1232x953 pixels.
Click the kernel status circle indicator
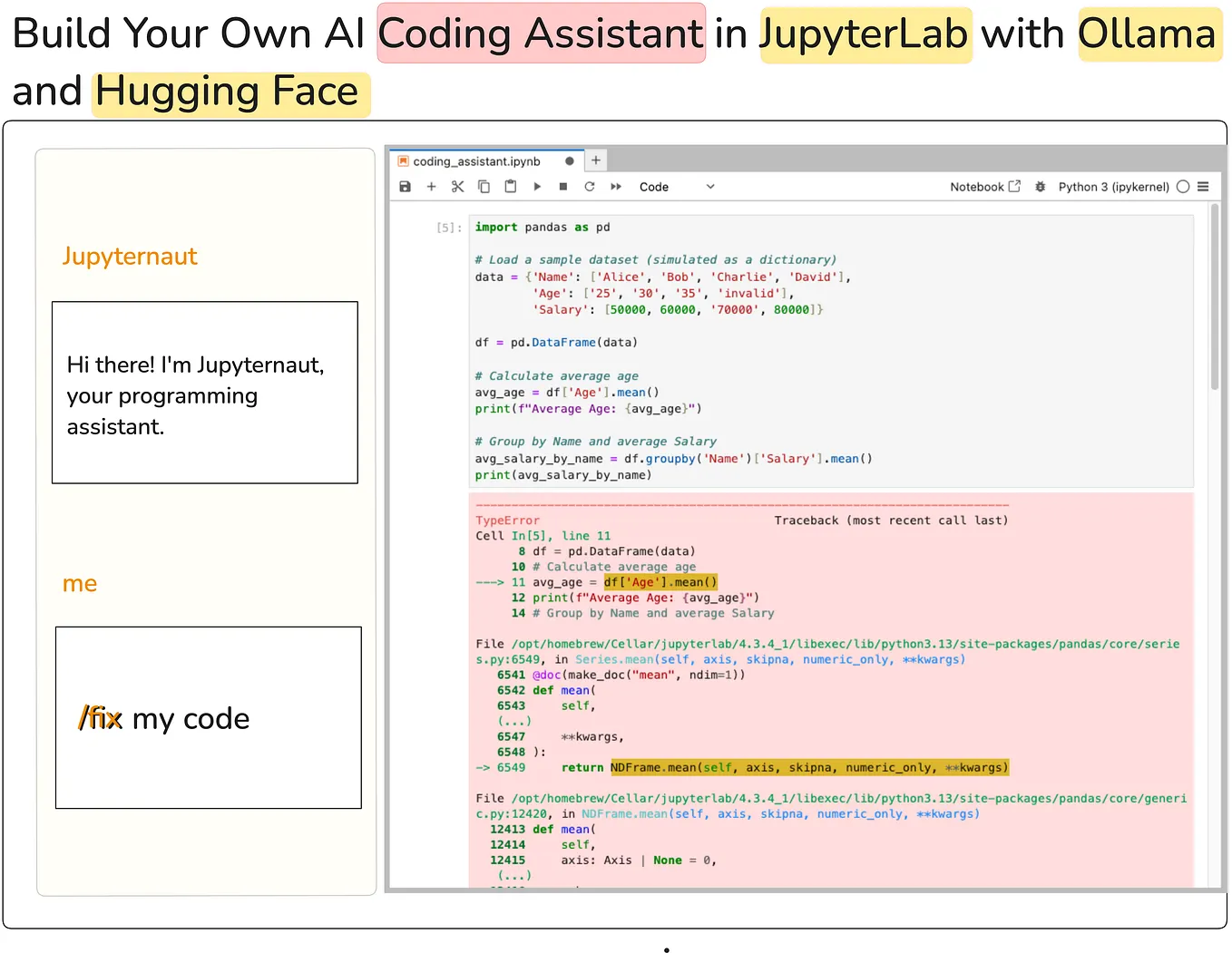click(1183, 186)
